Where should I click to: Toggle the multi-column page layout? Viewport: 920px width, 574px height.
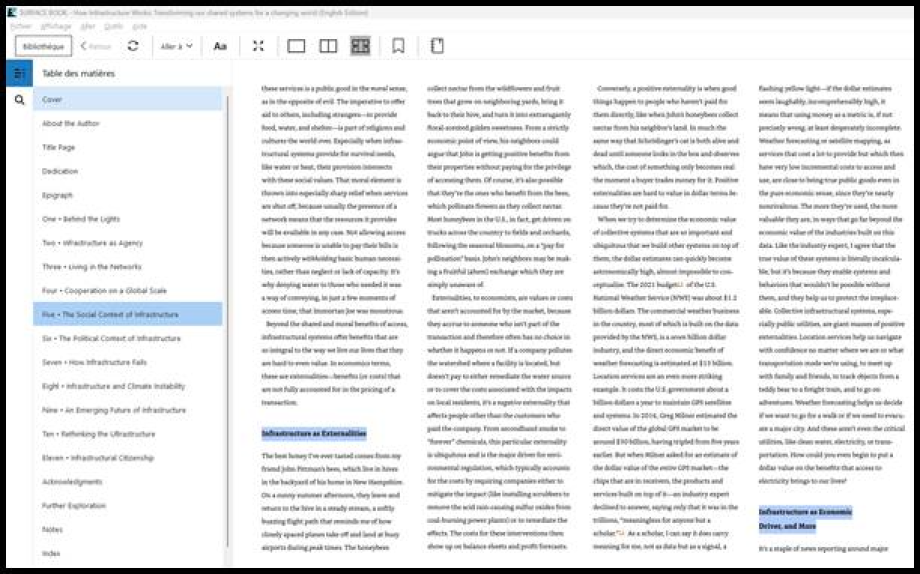point(360,46)
